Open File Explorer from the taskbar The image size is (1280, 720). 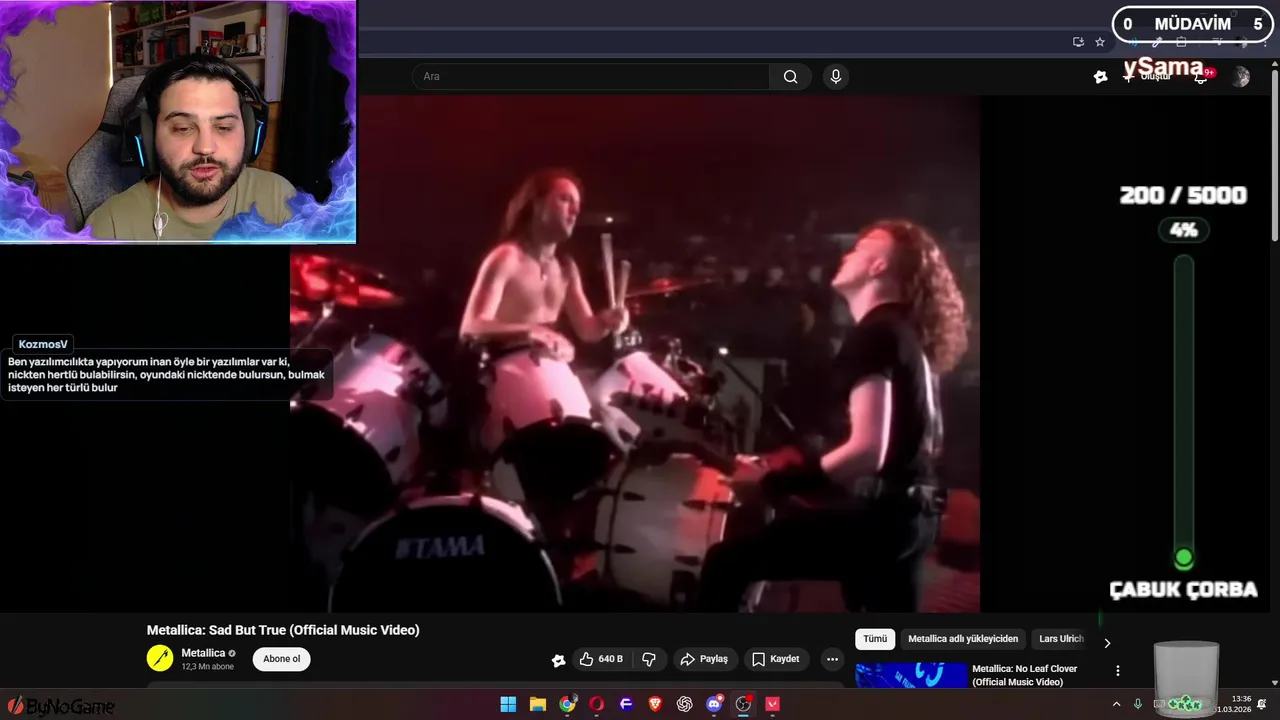(x=537, y=704)
